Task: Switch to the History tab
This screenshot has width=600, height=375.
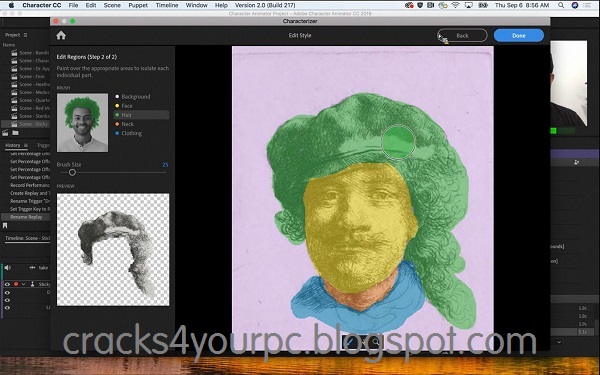Action: [13, 145]
